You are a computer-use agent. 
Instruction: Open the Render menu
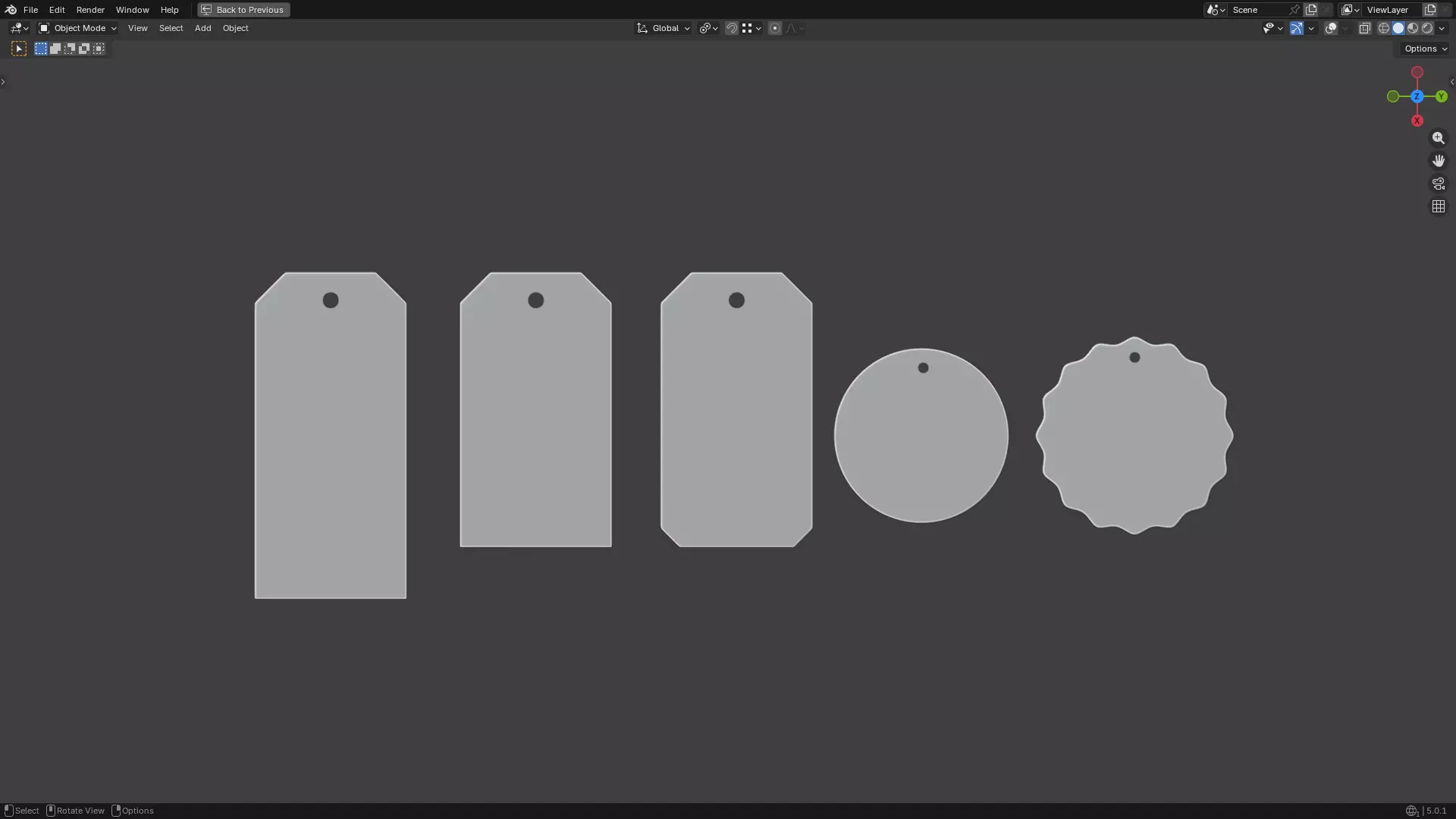coord(90,10)
